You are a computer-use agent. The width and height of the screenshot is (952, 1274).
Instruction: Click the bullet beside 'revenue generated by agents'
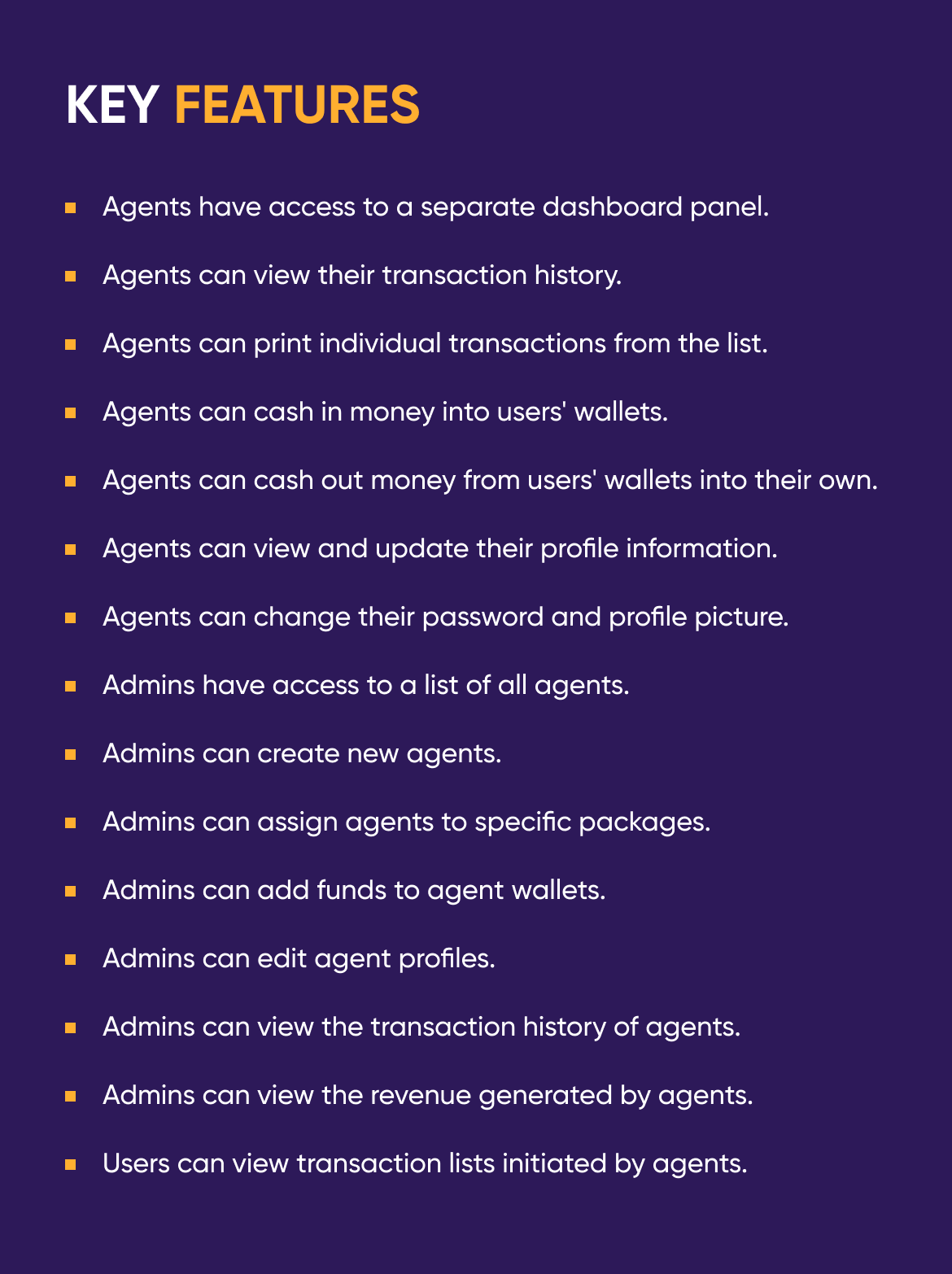tap(71, 1097)
